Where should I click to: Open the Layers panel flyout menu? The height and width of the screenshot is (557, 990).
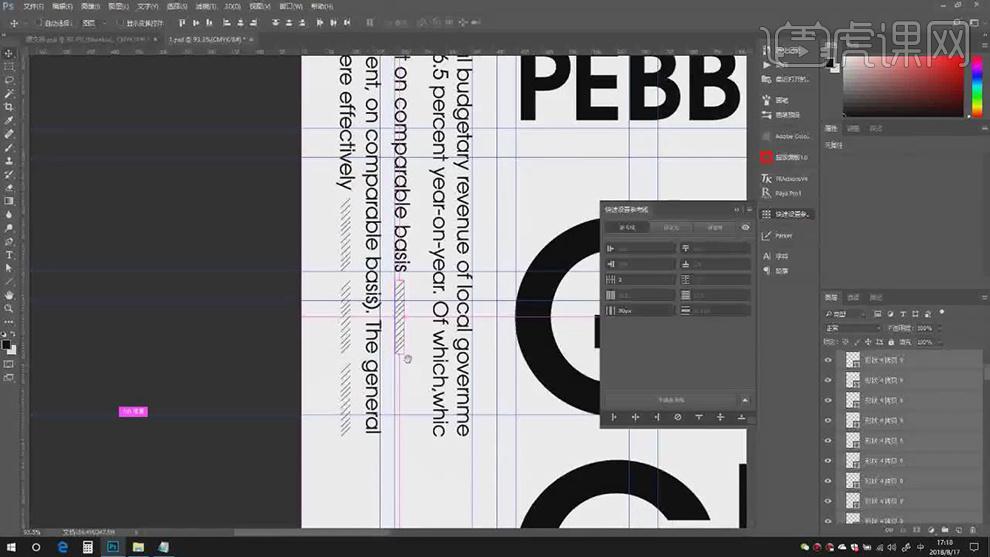click(984, 297)
